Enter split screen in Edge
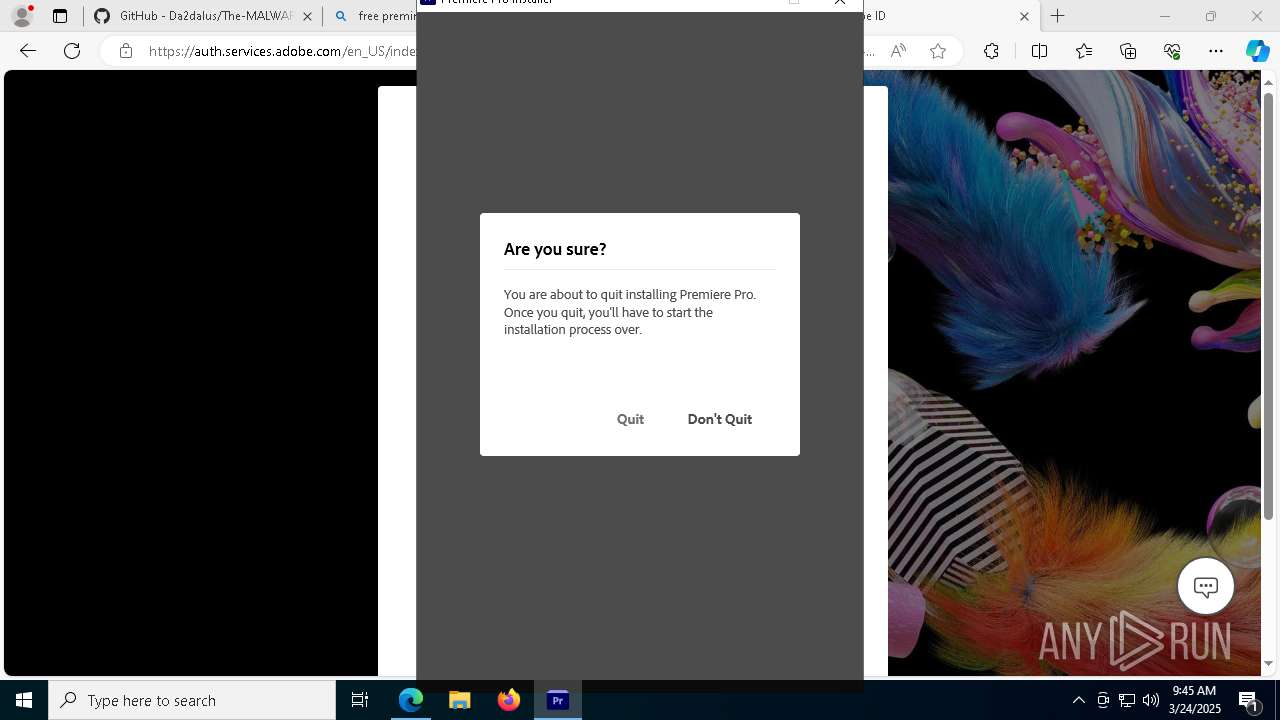The width and height of the screenshot is (1280, 720). pos(1039,51)
